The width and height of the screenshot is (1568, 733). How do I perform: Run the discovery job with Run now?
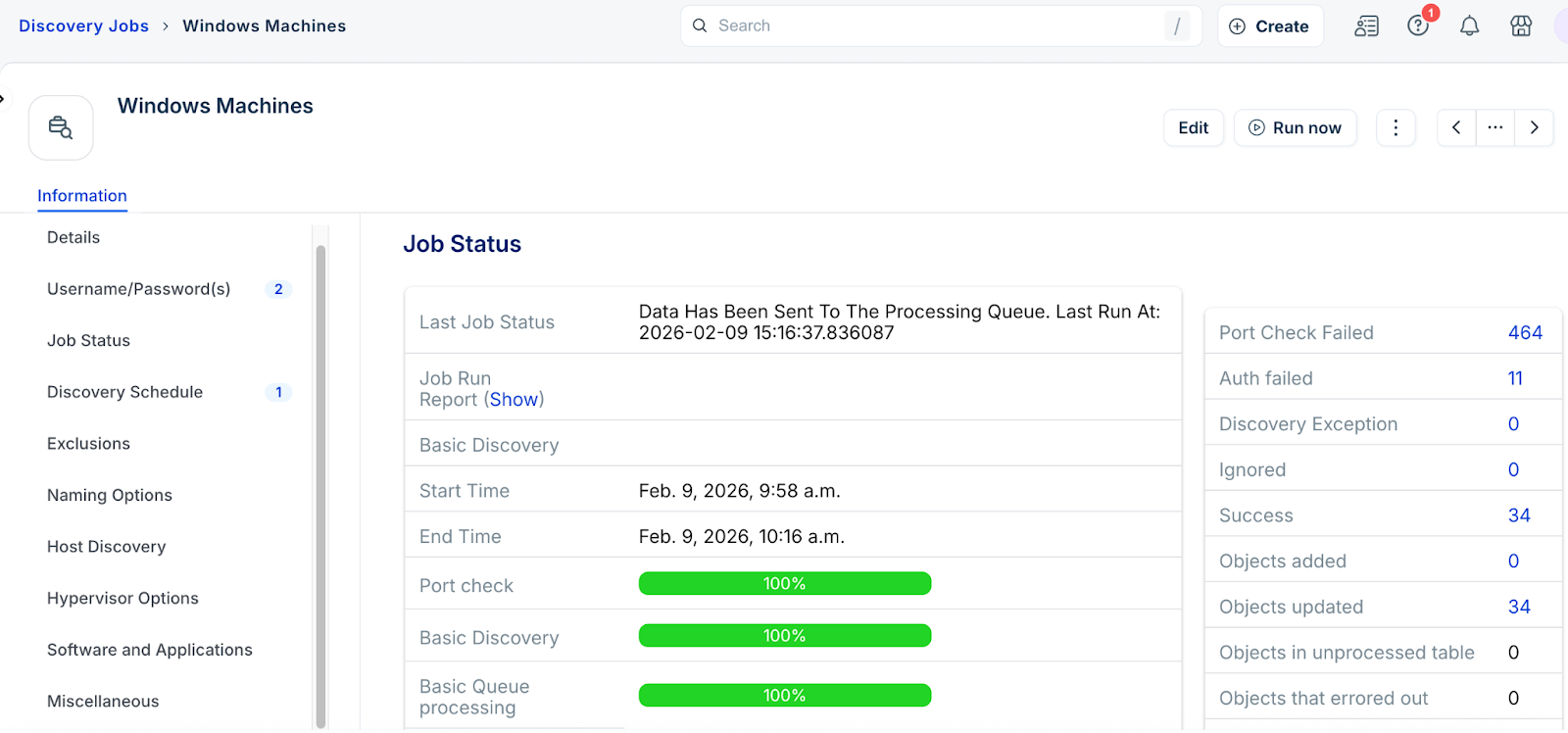point(1295,127)
